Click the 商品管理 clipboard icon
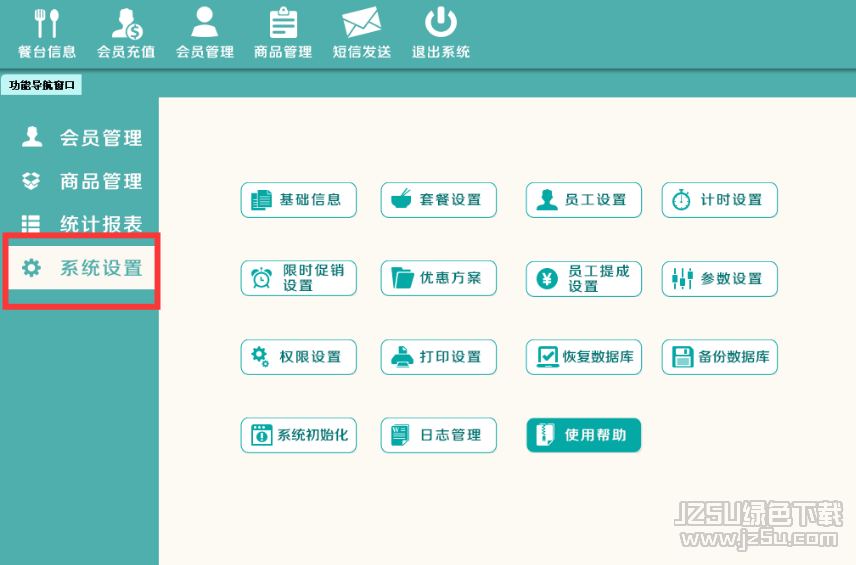 (x=283, y=23)
